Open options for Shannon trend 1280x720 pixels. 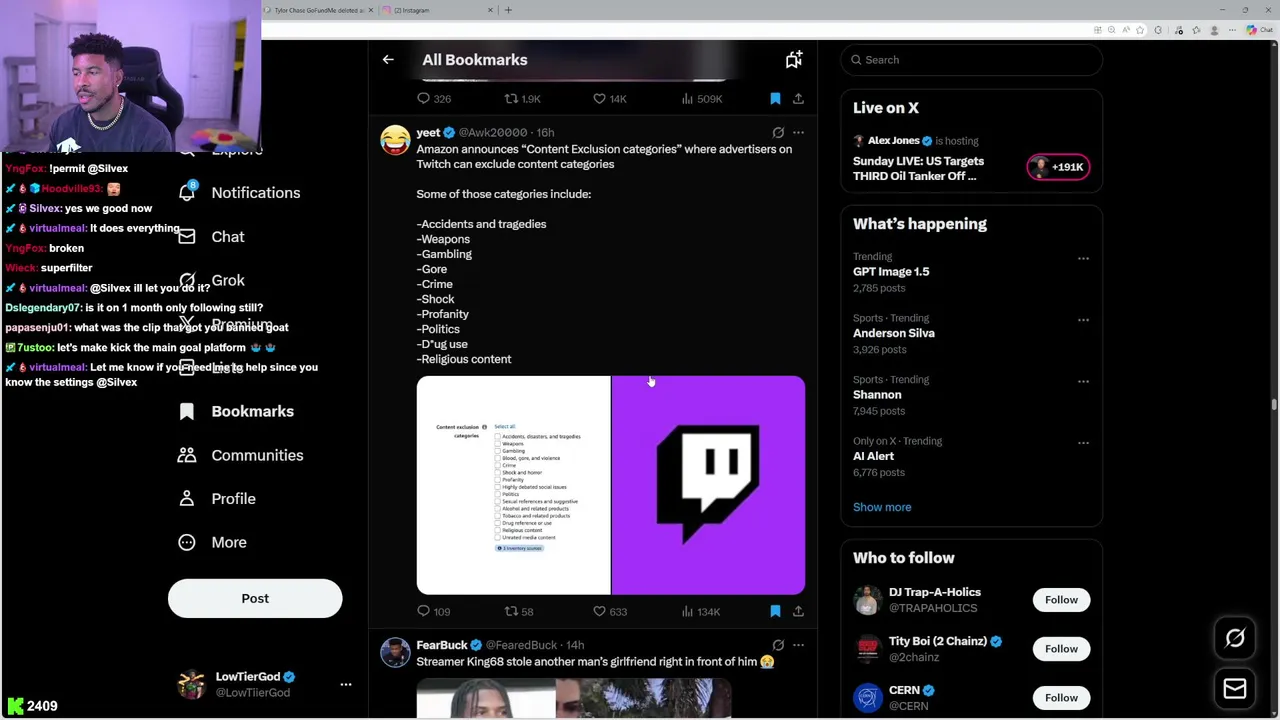pos(1083,381)
